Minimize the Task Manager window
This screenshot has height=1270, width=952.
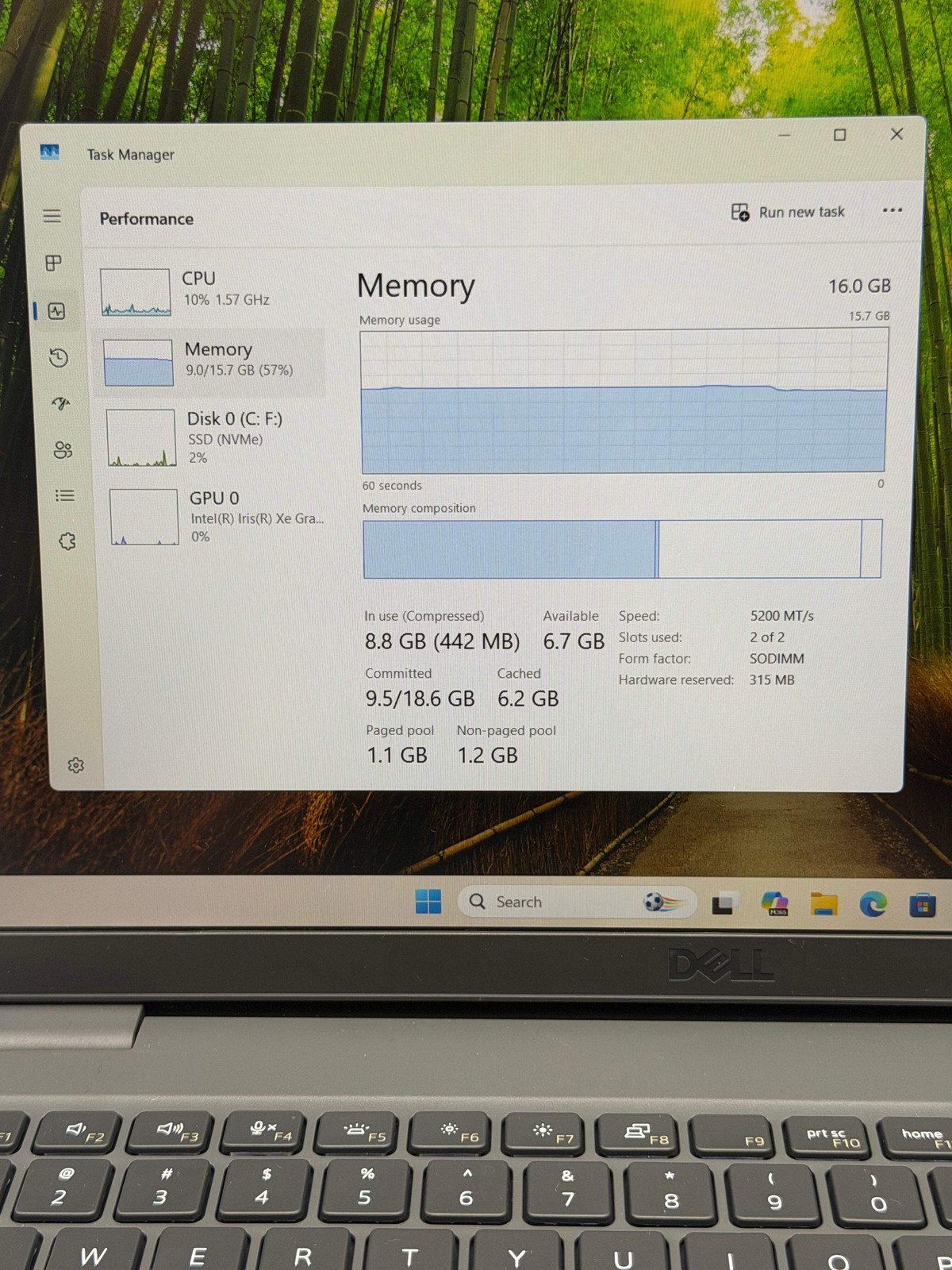[x=784, y=135]
